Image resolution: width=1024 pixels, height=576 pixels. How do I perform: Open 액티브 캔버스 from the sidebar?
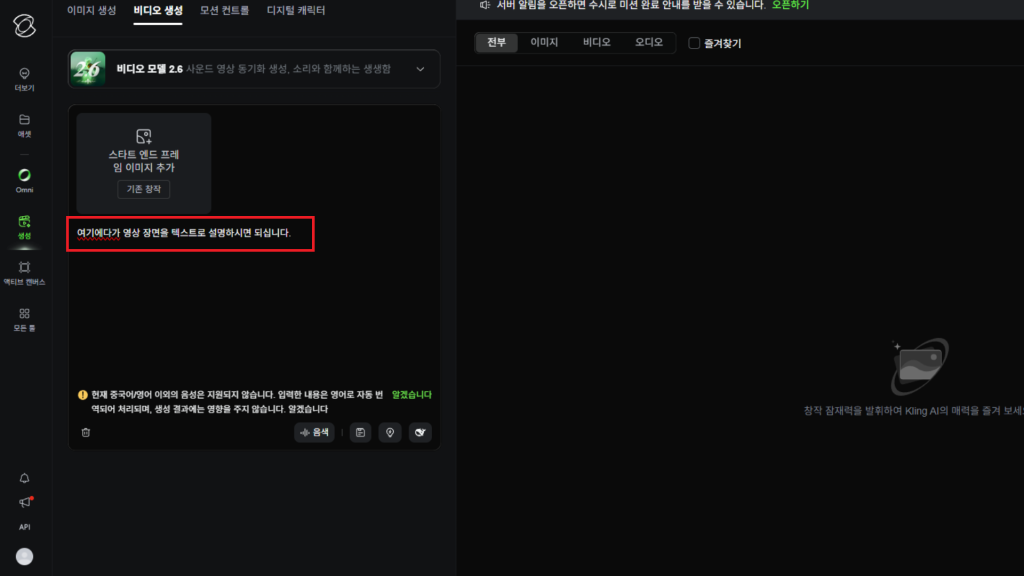click(x=24, y=272)
